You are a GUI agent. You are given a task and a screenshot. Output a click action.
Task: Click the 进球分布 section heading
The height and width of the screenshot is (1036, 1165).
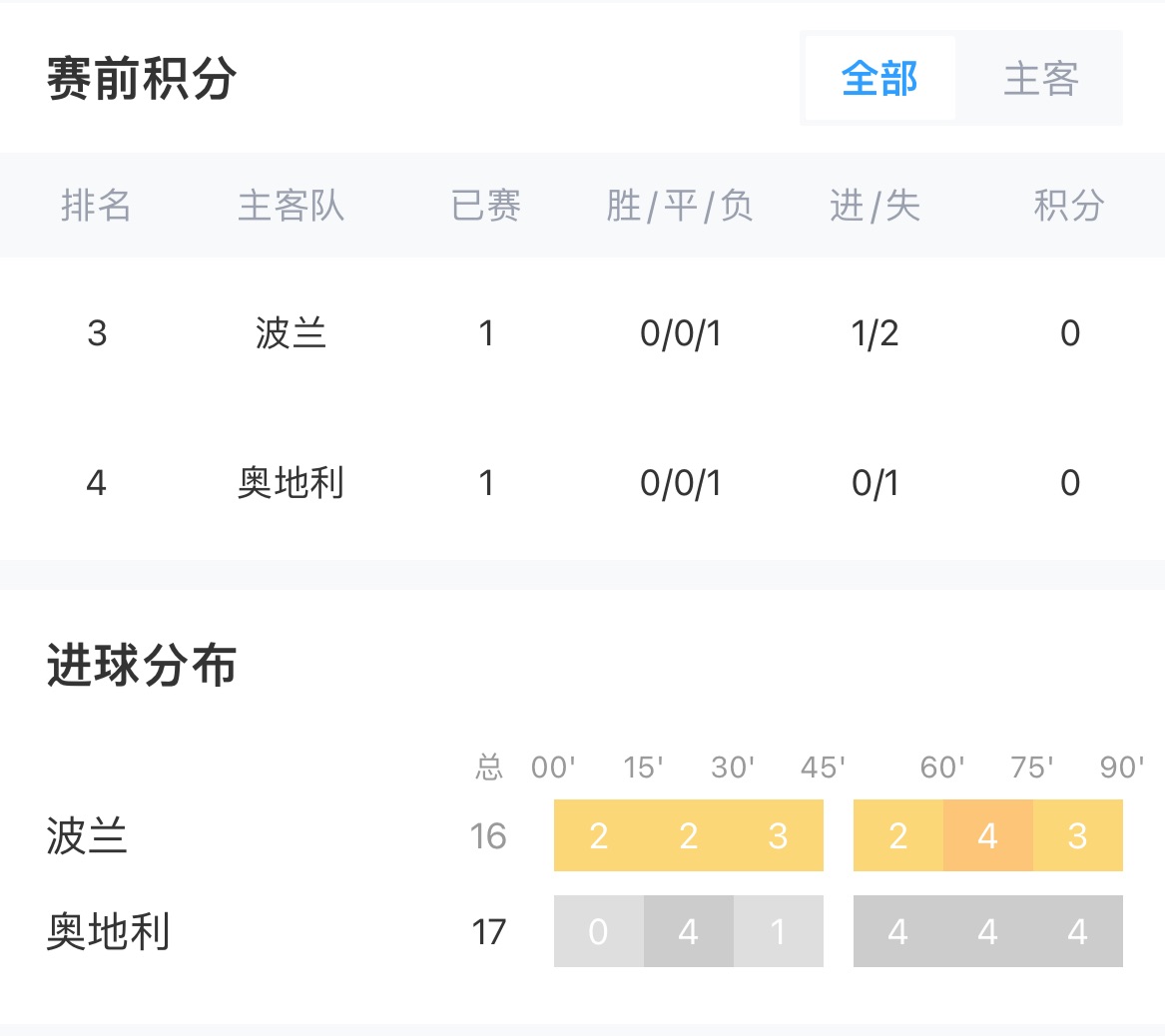coord(142,666)
